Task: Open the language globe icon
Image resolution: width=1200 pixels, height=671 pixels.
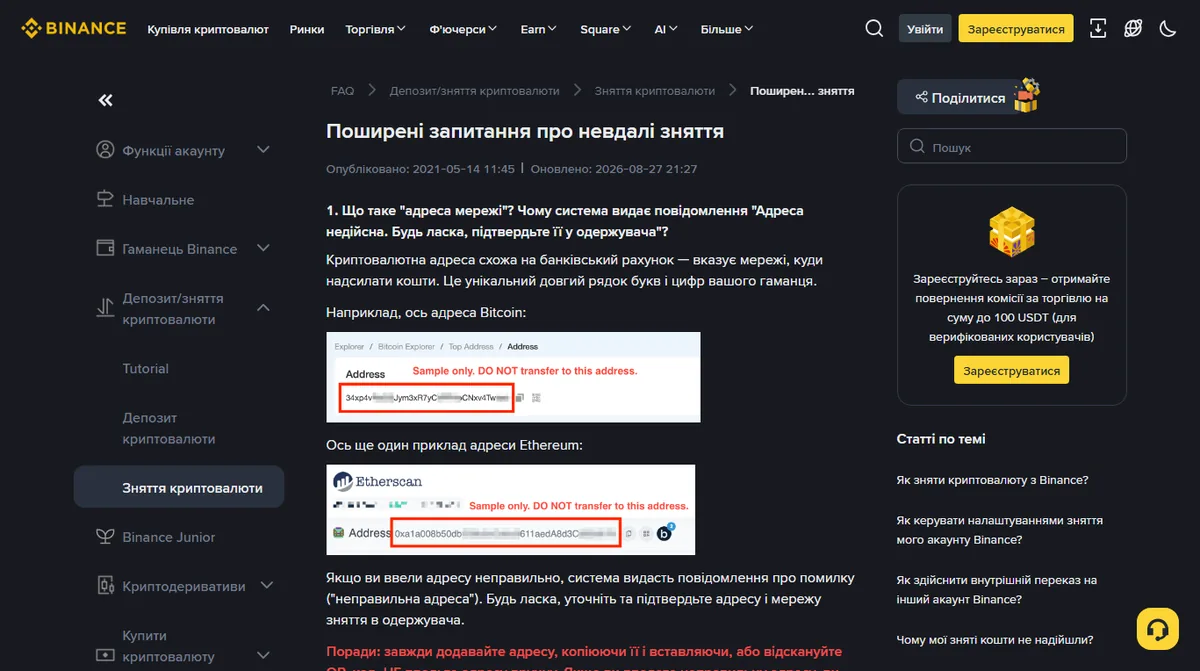Action: pyautogui.click(x=1133, y=29)
